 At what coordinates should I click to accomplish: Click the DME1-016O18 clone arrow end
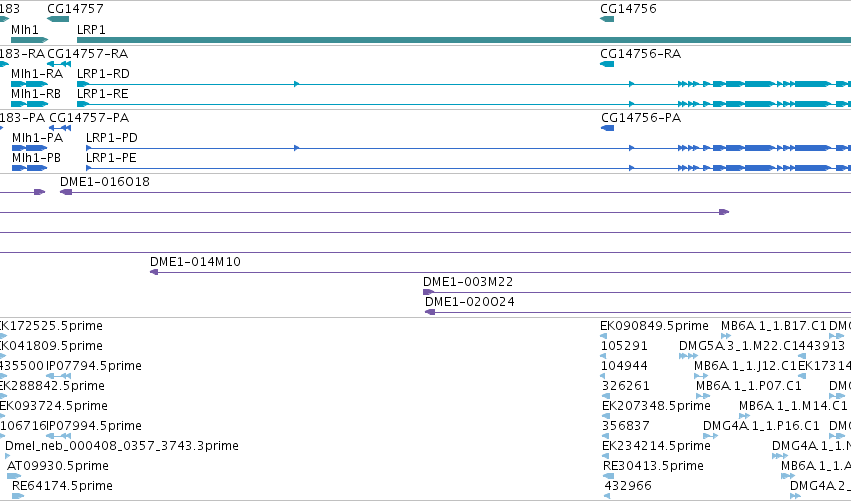pos(66,192)
